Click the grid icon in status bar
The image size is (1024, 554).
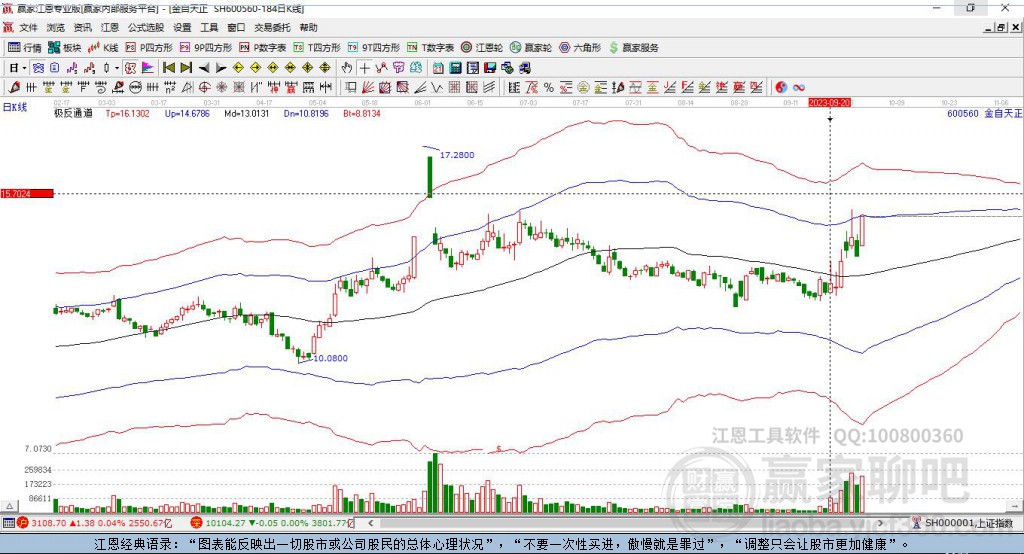click(8, 523)
